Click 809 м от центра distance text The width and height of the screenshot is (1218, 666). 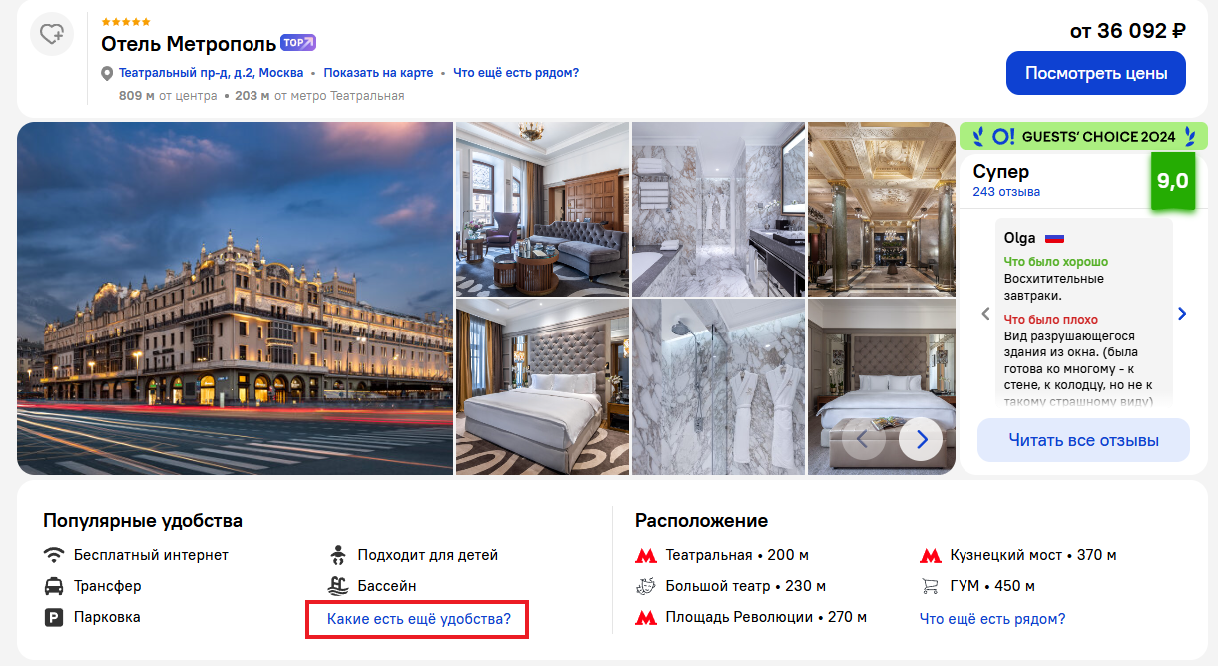(x=167, y=96)
